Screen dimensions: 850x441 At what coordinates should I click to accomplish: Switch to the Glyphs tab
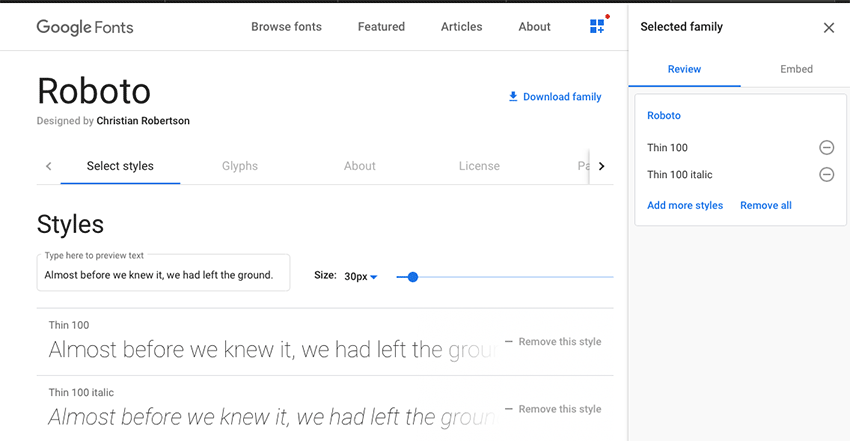pos(240,166)
